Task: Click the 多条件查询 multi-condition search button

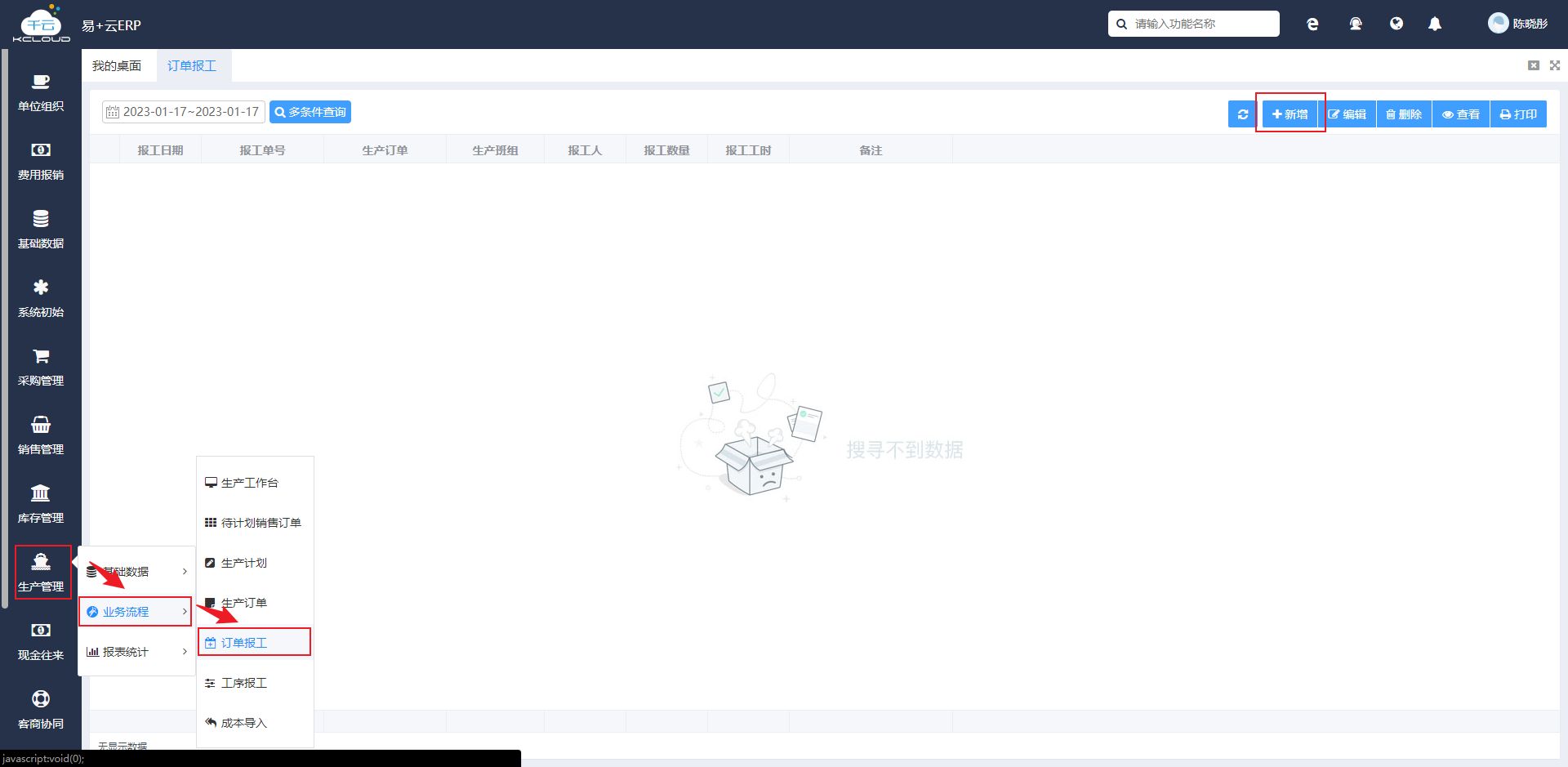Action: click(x=310, y=112)
